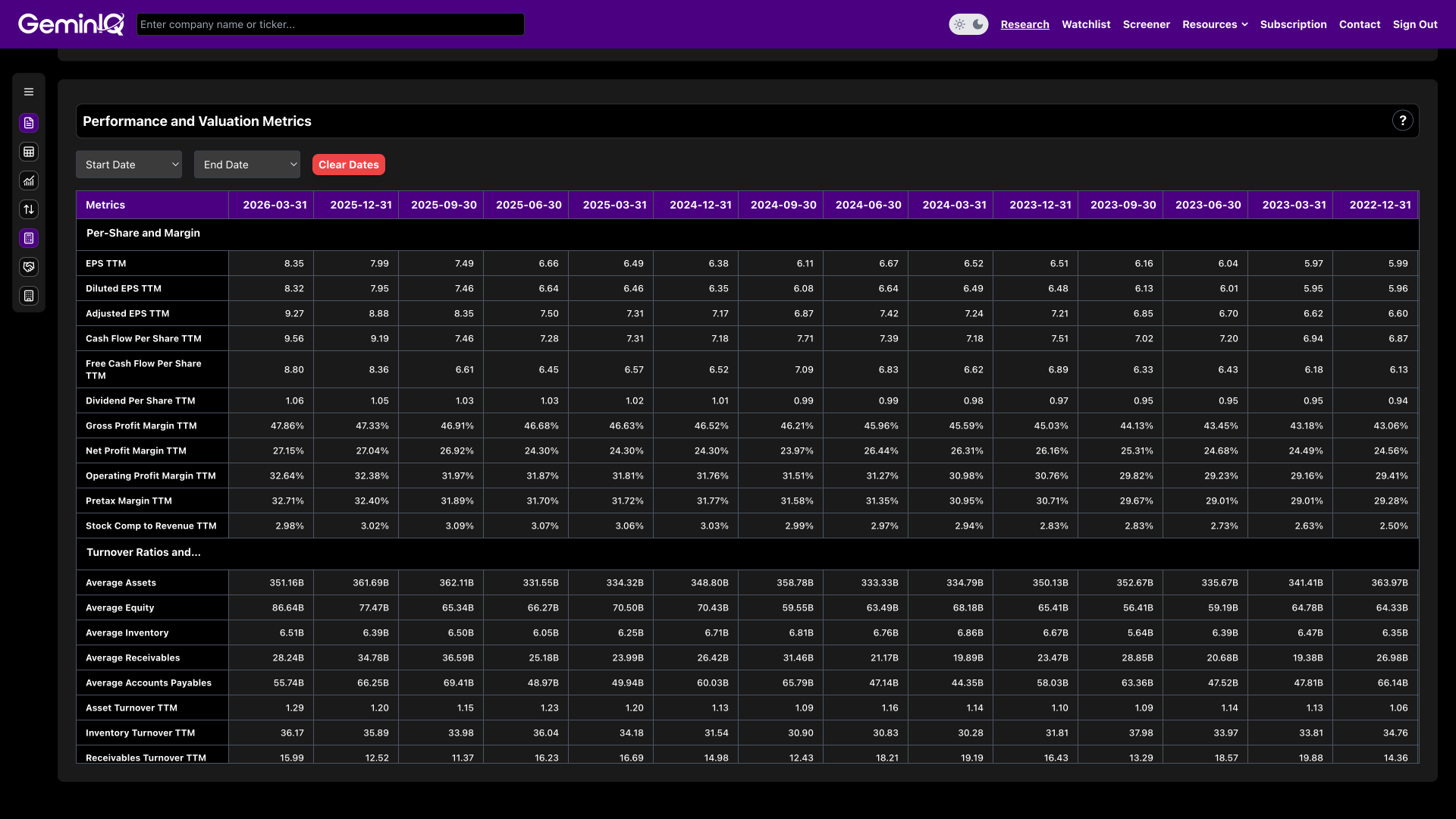Screen dimensions: 1456x819
Task: Select Average Accounts Payables row label
Action: tap(149, 683)
